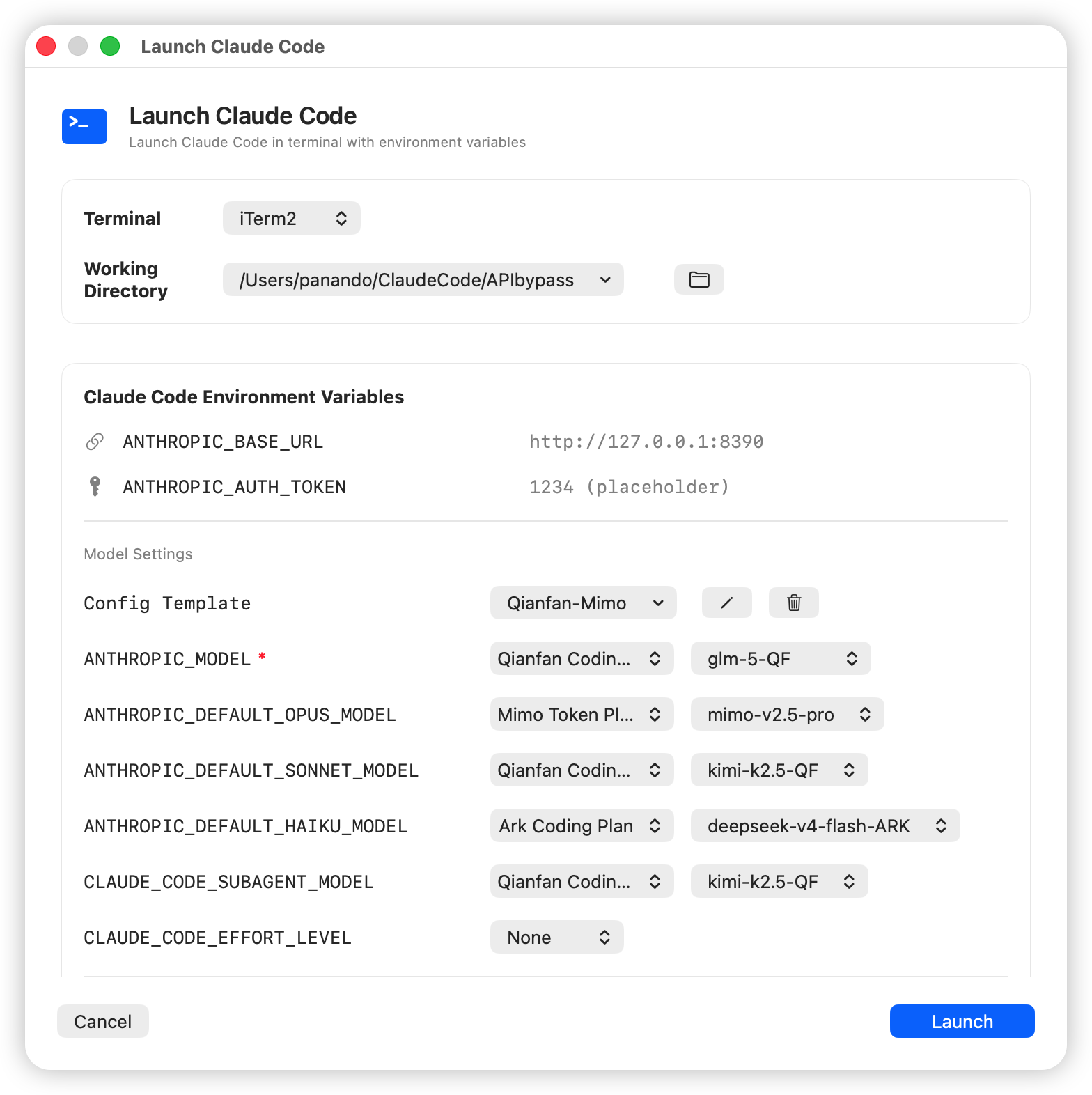Click the blue Launch button
Screen dimensions: 1092x1095
[x=962, y=1021]
